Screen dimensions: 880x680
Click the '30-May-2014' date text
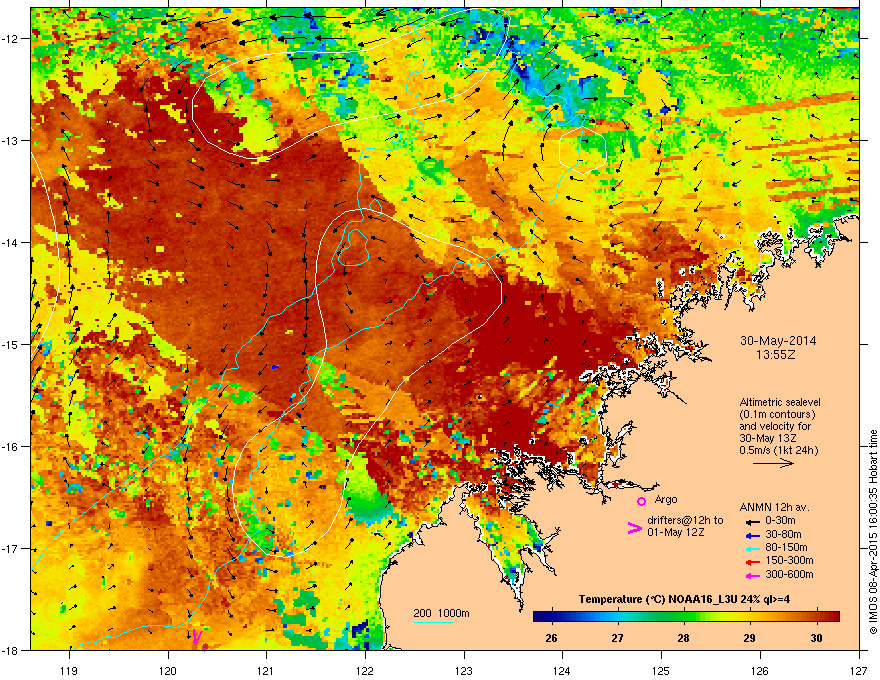point(778,341)
